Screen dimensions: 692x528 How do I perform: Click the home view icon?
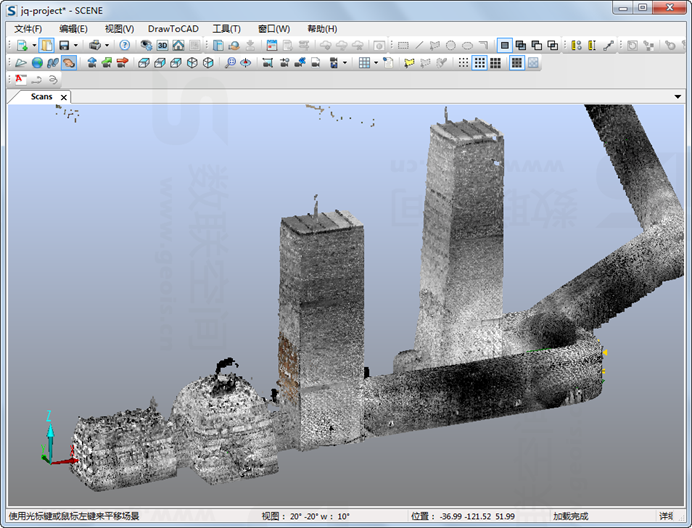(178, 46)
